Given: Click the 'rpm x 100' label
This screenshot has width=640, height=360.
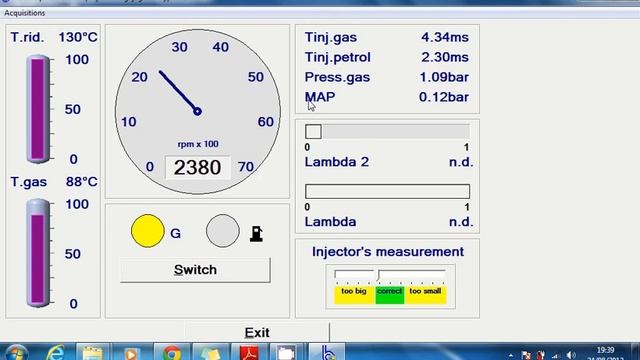Looking at the screenshot, I should coord(198,144).
